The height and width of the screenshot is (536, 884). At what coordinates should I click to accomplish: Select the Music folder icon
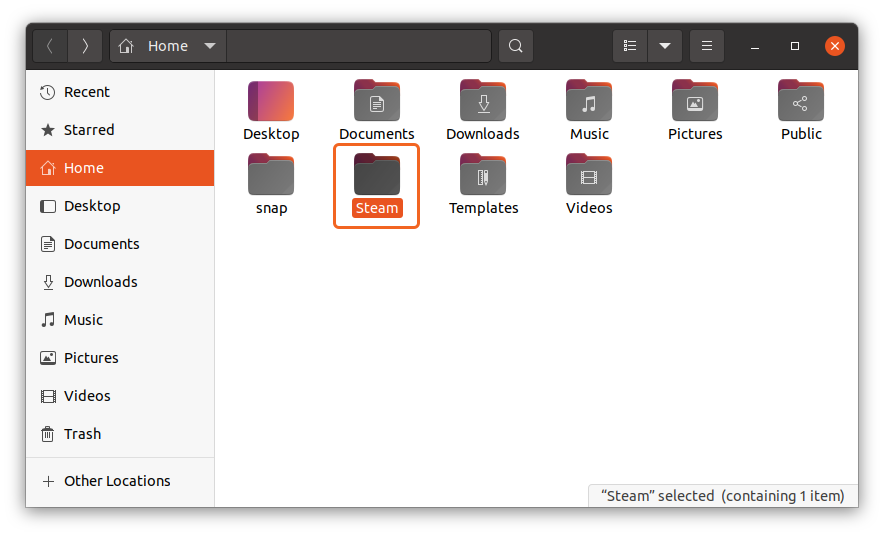click(x=589, y=101)
